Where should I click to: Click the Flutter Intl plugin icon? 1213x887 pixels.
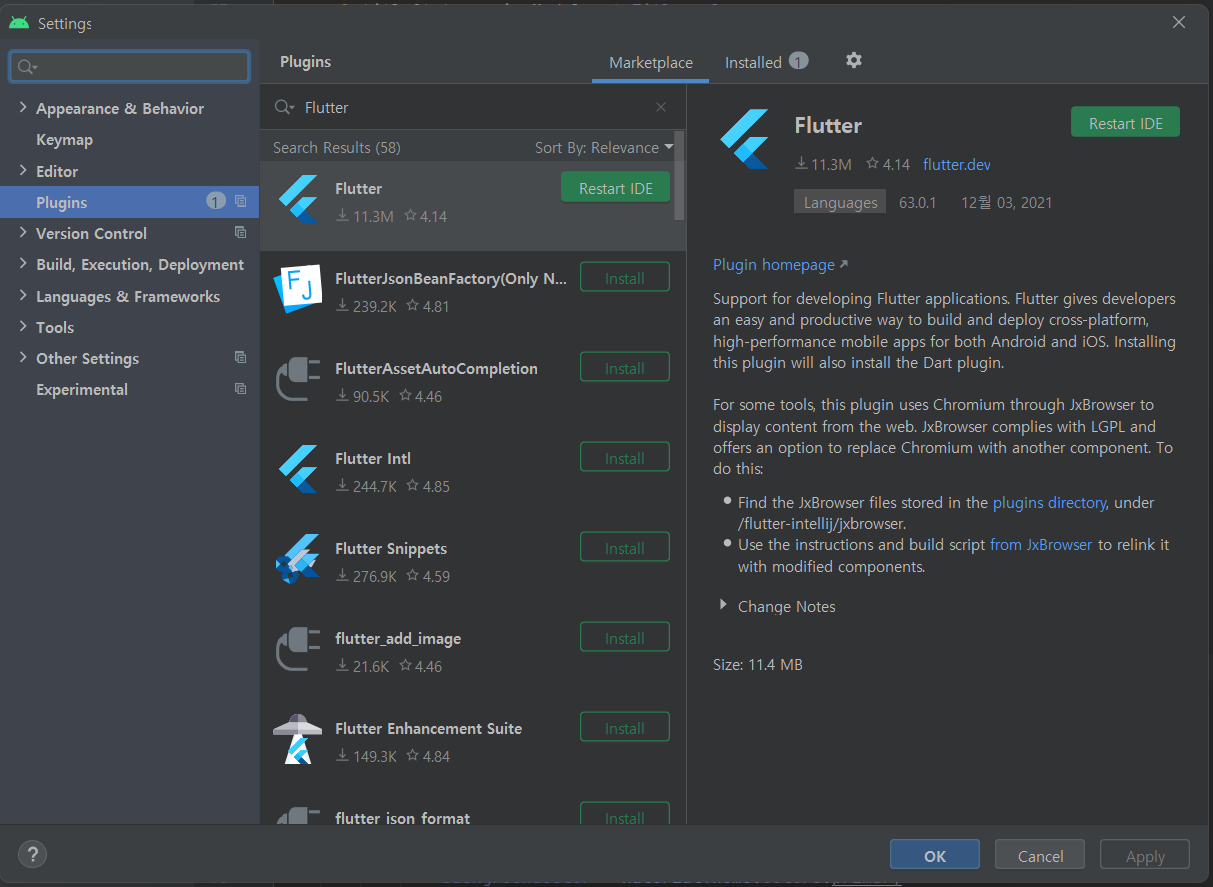pyautogui.click(x=297, y=468)
